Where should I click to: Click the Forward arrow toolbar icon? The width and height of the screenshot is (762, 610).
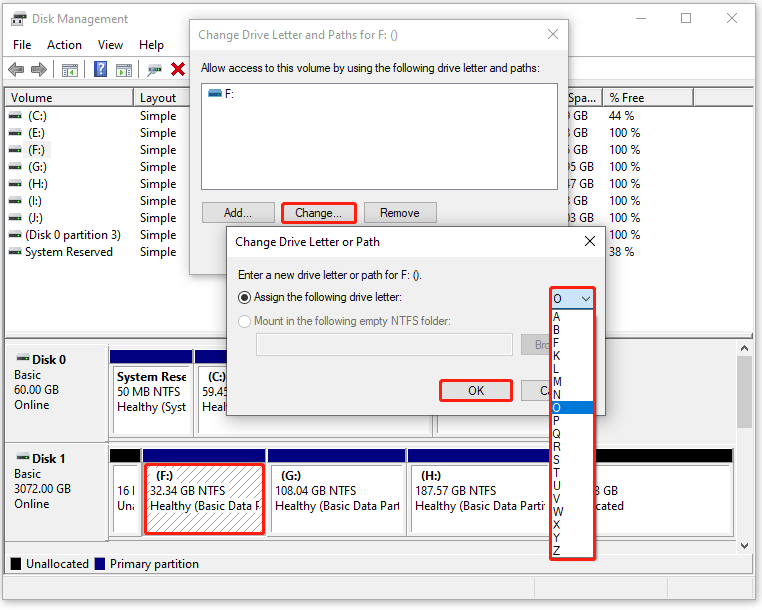(x=39, y=70)
